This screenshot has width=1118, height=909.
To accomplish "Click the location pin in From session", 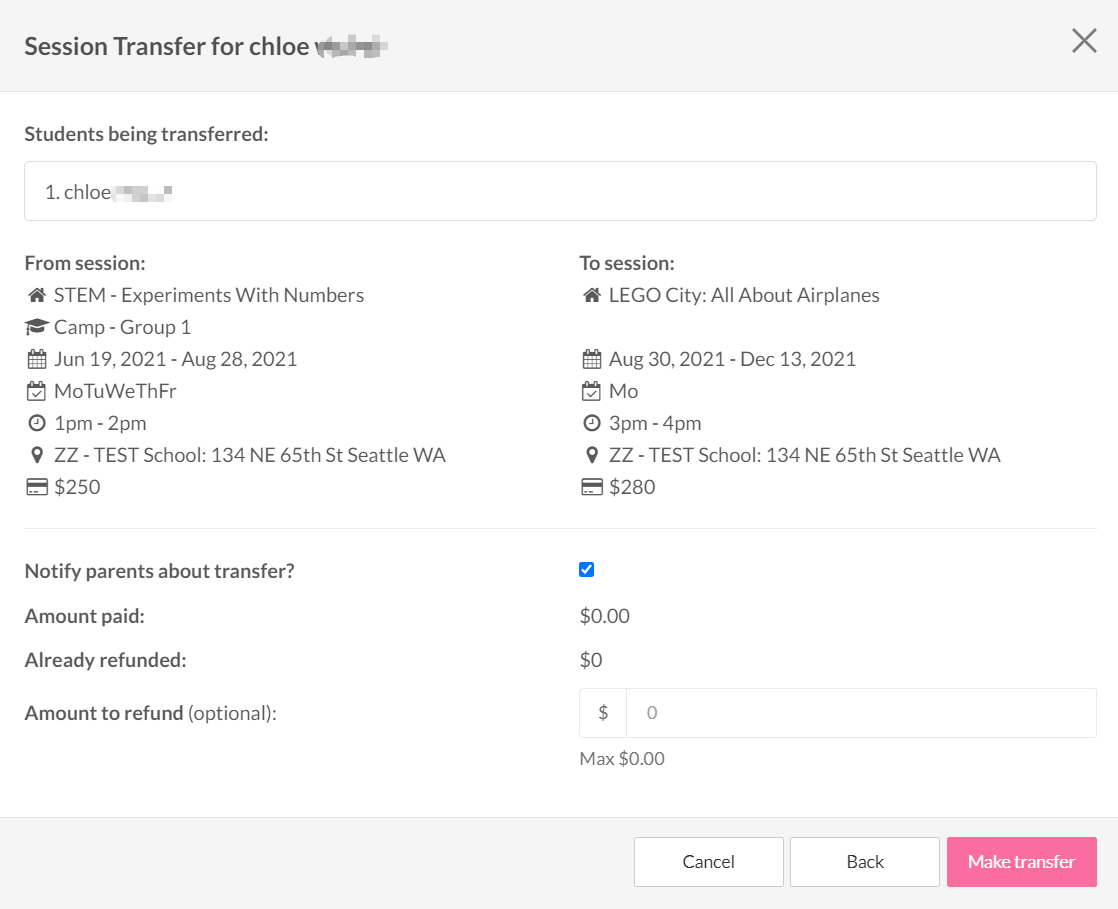I will pos(37,455).
